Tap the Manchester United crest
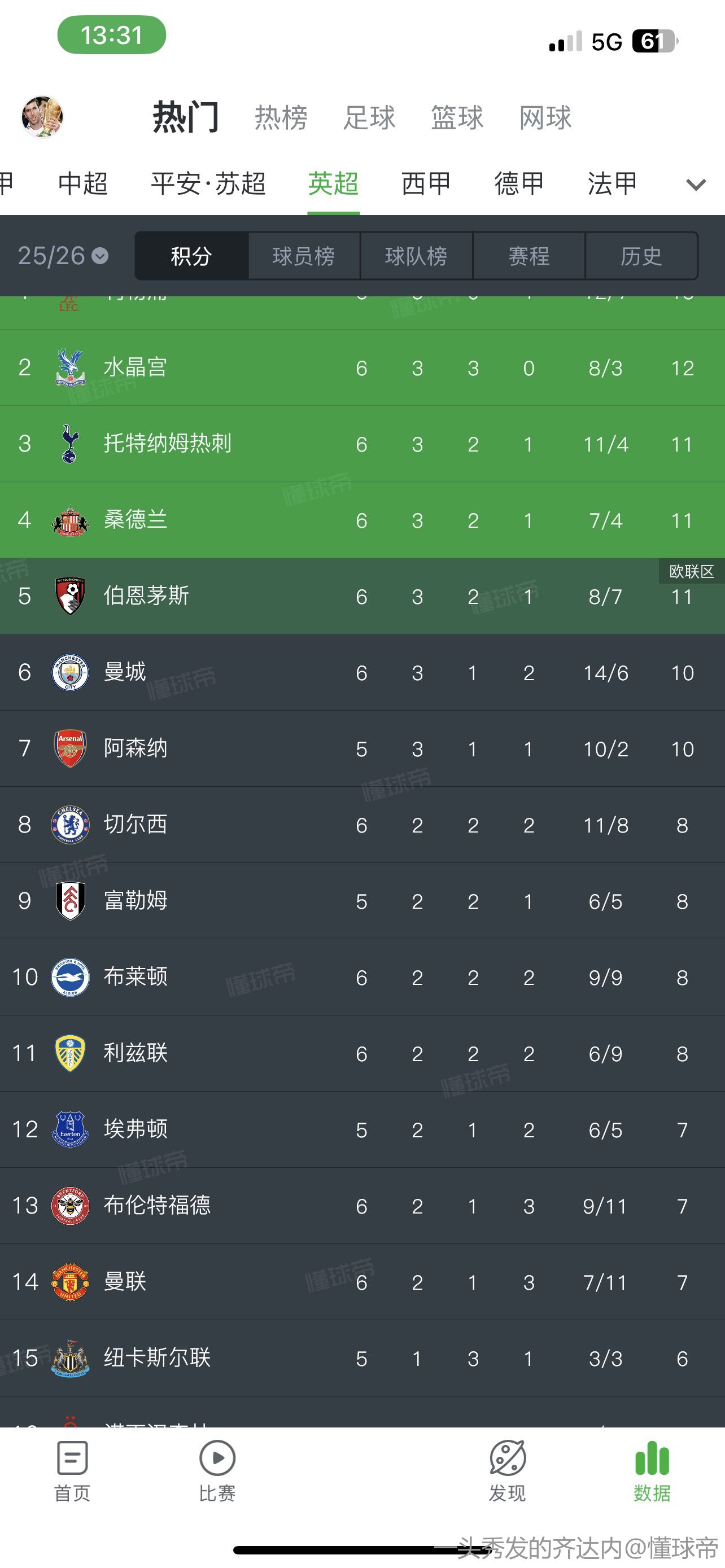 [70, 1282]
